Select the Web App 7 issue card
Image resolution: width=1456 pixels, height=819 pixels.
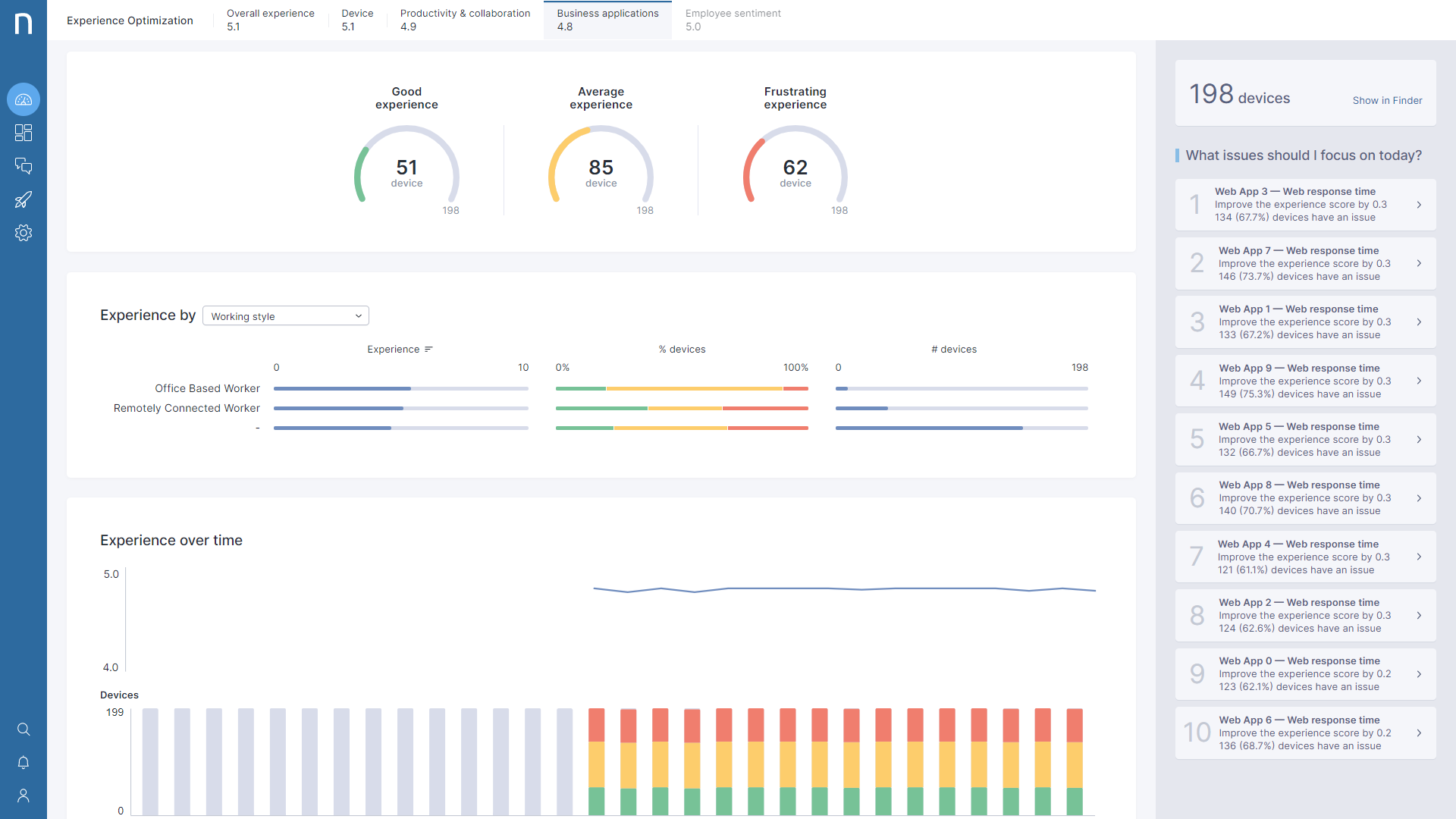pyautogui.click(x=1304, y=263)
